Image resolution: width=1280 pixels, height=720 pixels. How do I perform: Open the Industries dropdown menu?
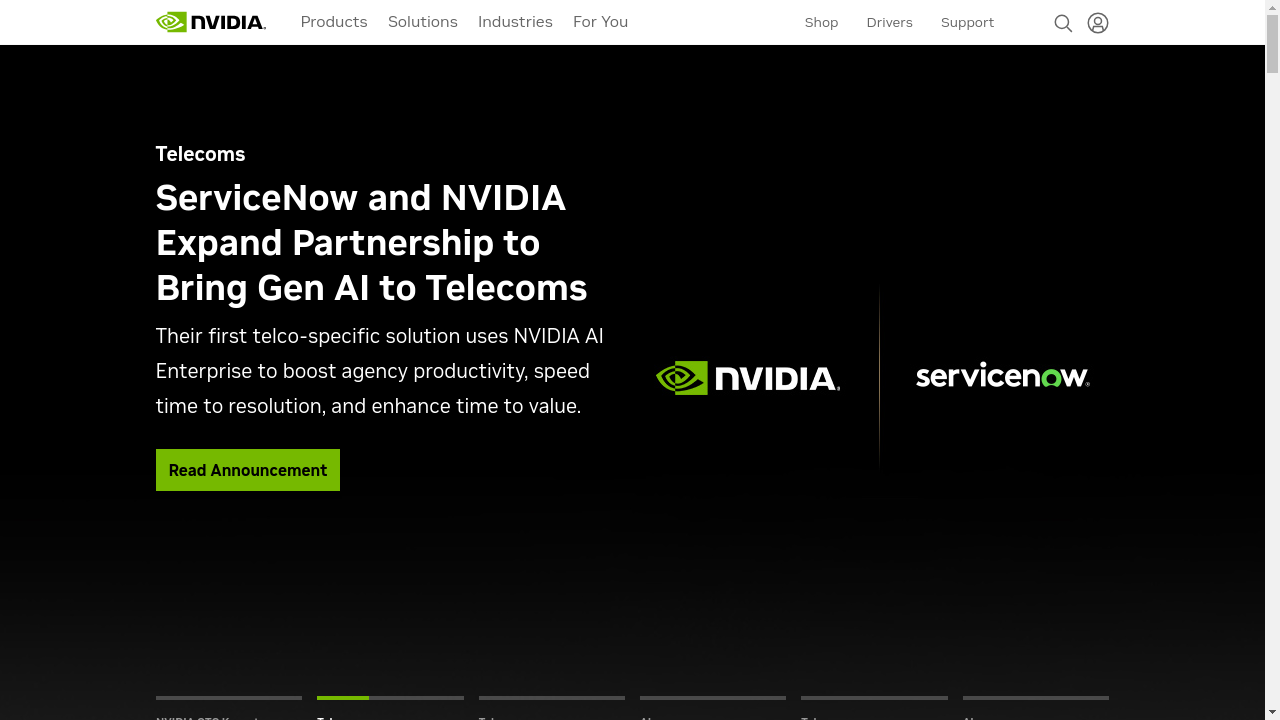point(515,22)
